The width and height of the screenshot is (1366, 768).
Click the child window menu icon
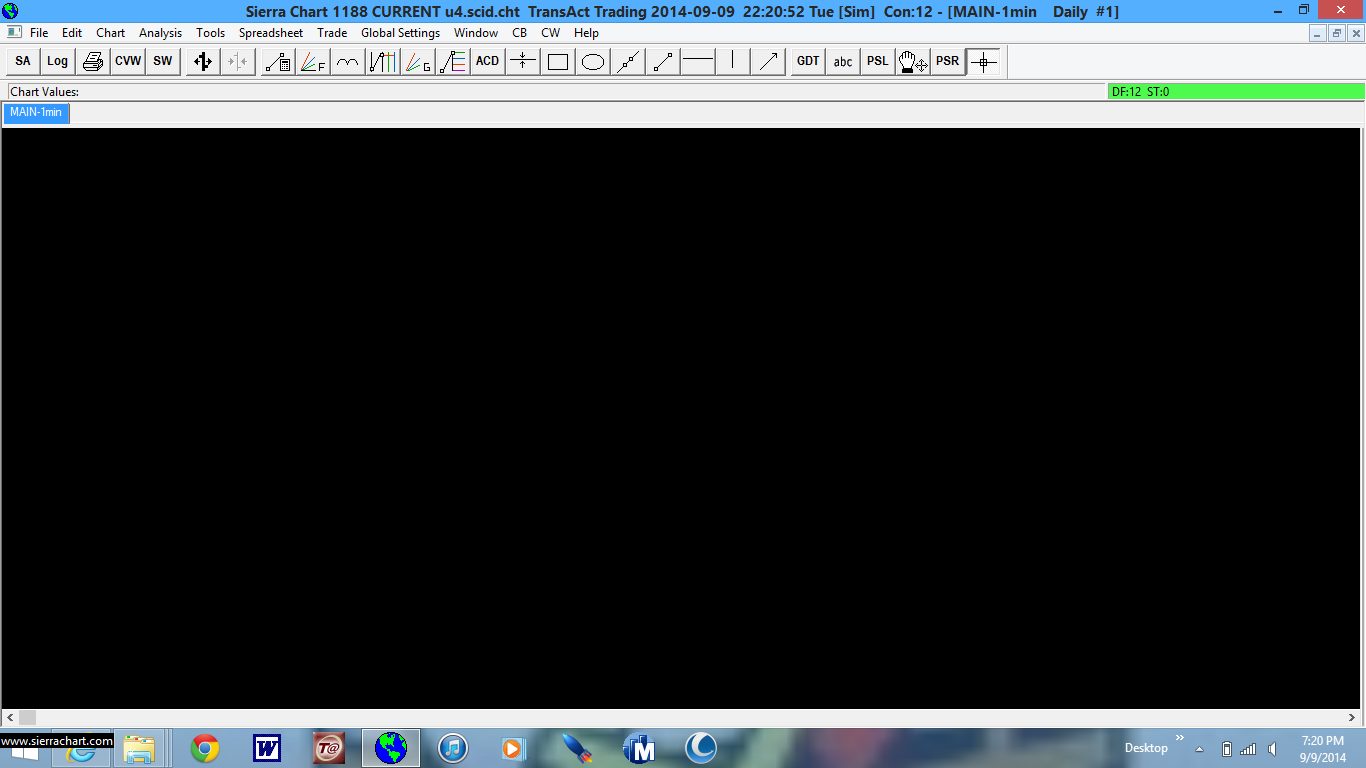[14, 33]
